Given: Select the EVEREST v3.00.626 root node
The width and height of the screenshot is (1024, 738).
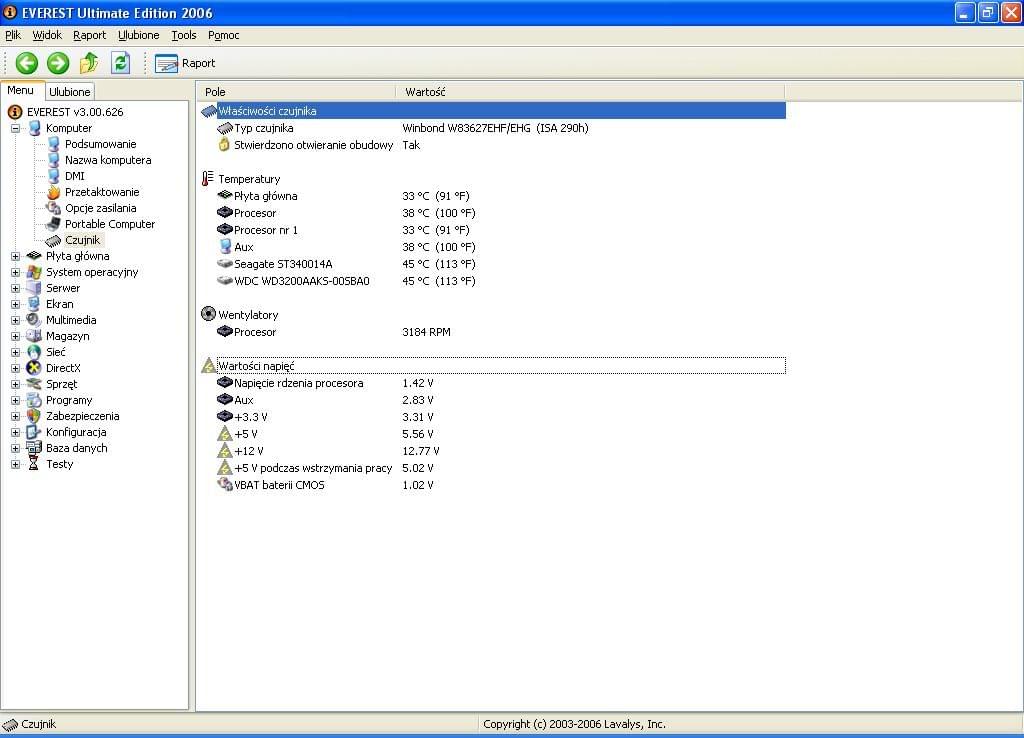Looking at the screenshot, I should tap(75, 112).
